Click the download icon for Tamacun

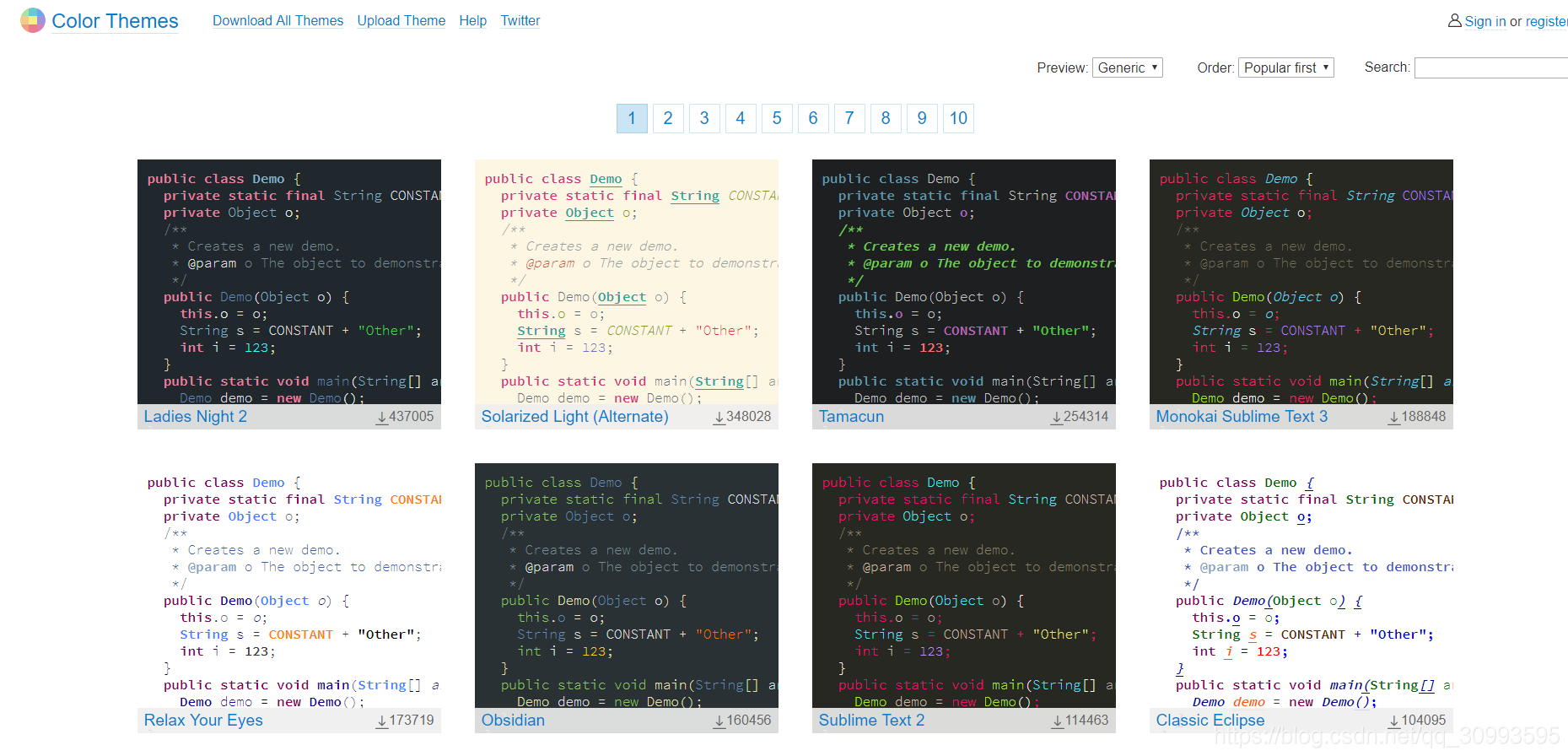point(1057,418)
